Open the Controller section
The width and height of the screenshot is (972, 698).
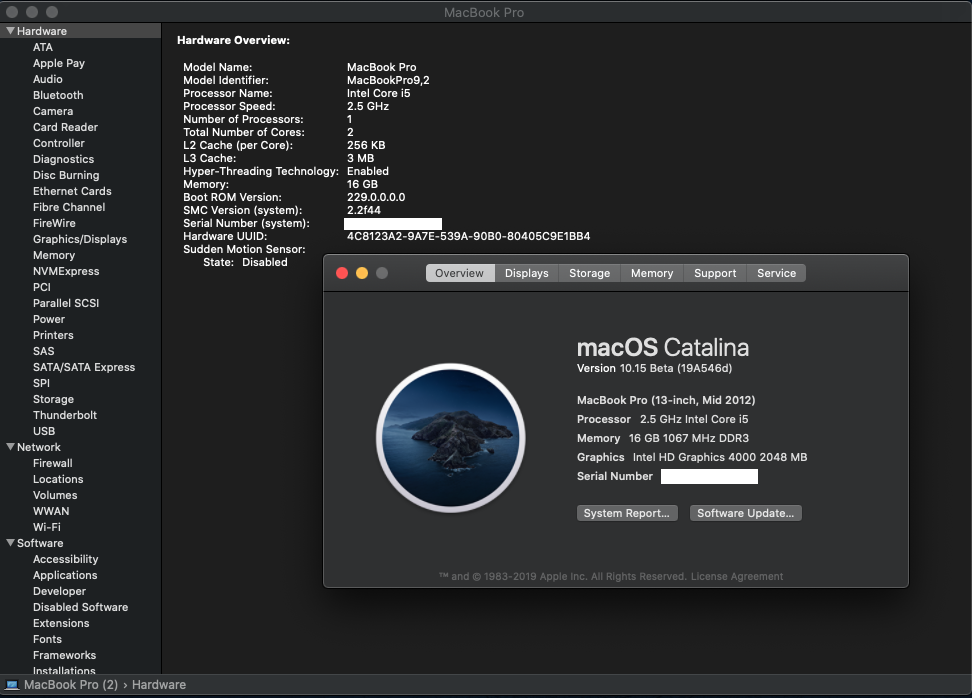[x=59, y=143]
